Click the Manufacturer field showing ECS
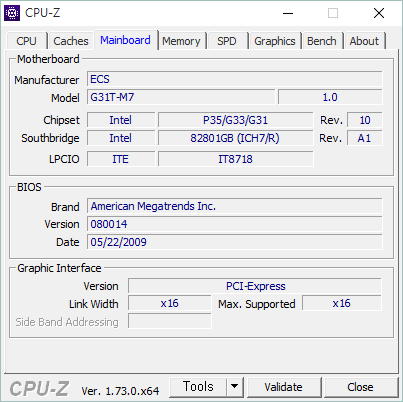403x402 pixels. tap(235, 79)
